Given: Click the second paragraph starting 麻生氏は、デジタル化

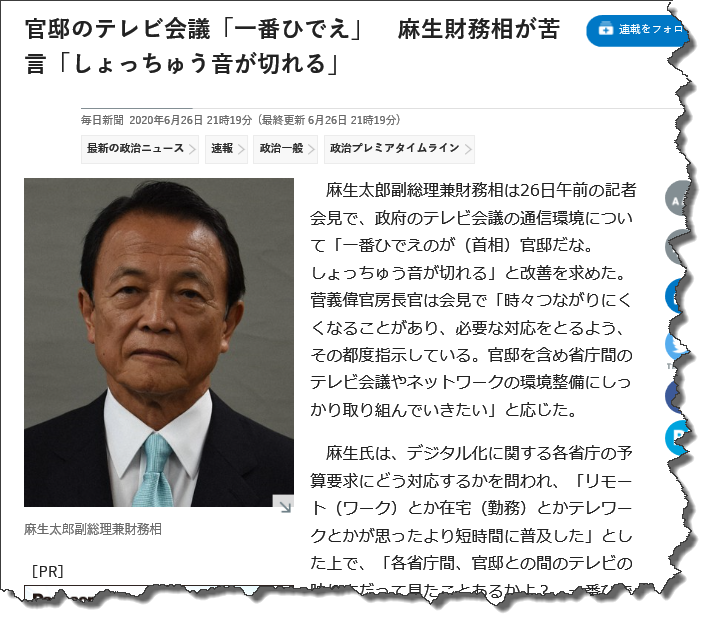Looking at the screenshot, I should tap(472, 521).
